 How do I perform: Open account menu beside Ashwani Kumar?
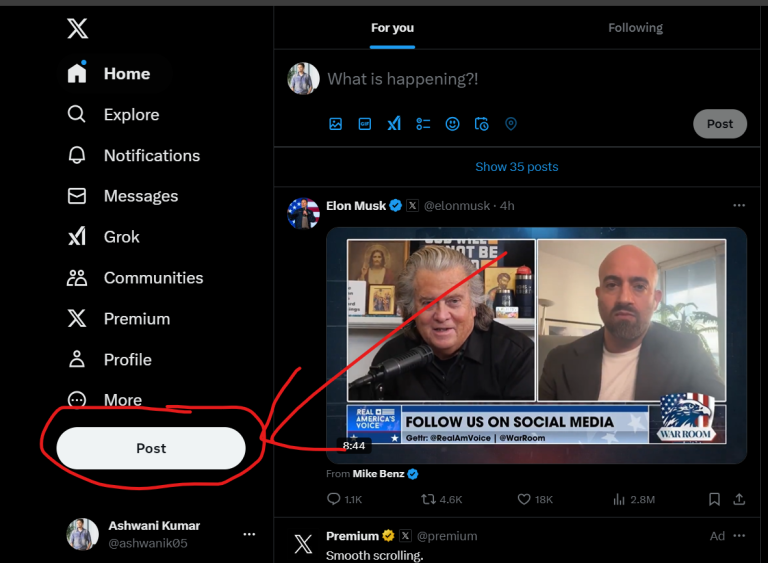(249, 534)
